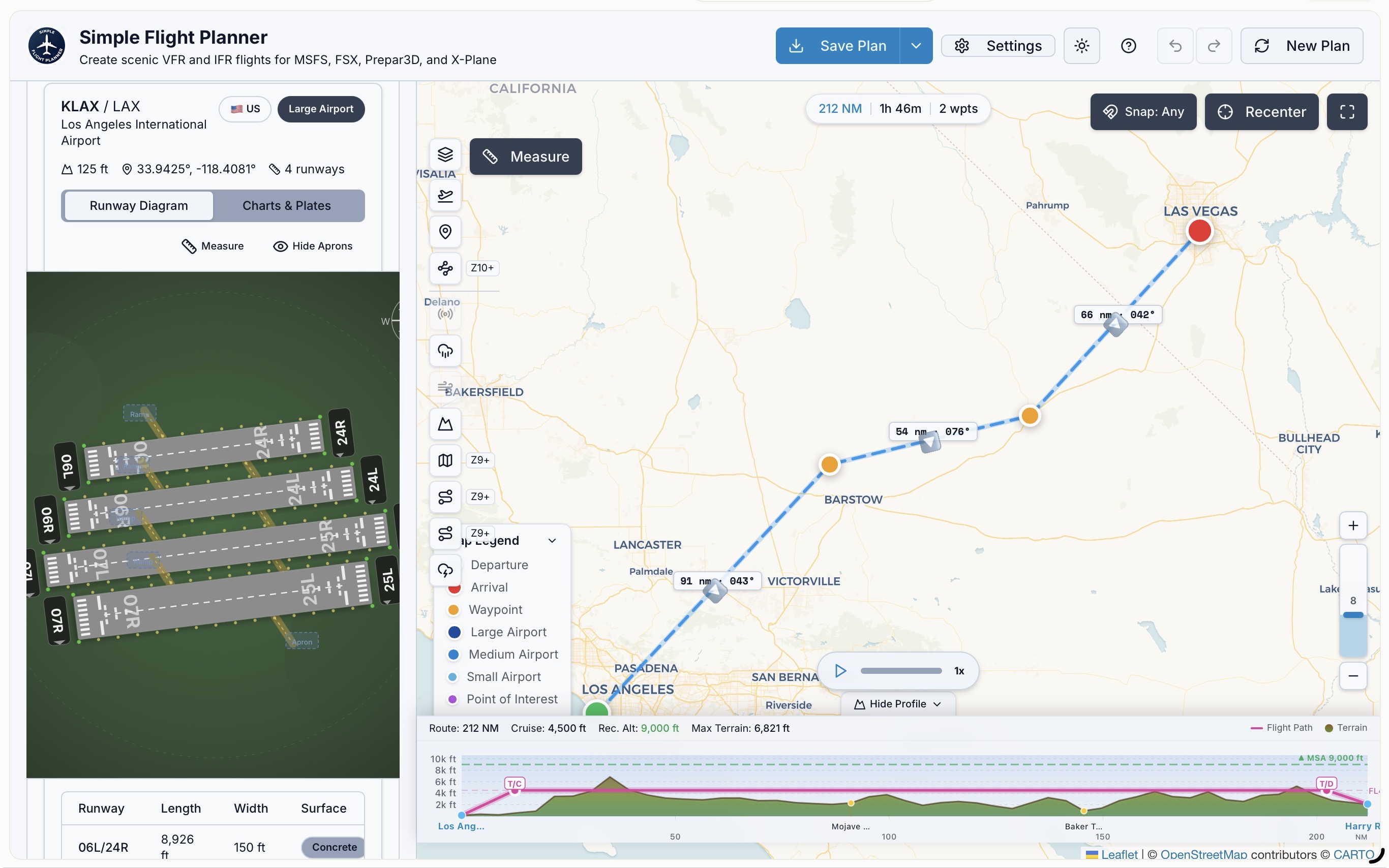This screenshot has height=868, width=1389.
Task: Toggle the waypoints network icon (Z10+)
Action: pyautogui.click(x=445, y=268)
